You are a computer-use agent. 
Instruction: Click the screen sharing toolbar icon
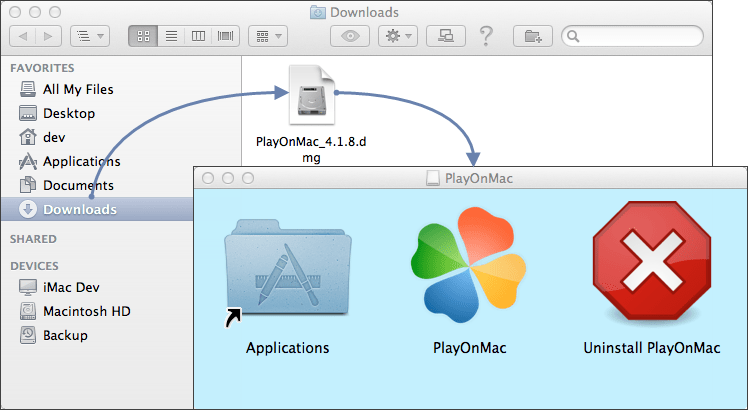pyautogui.click(x=446, y=36)
